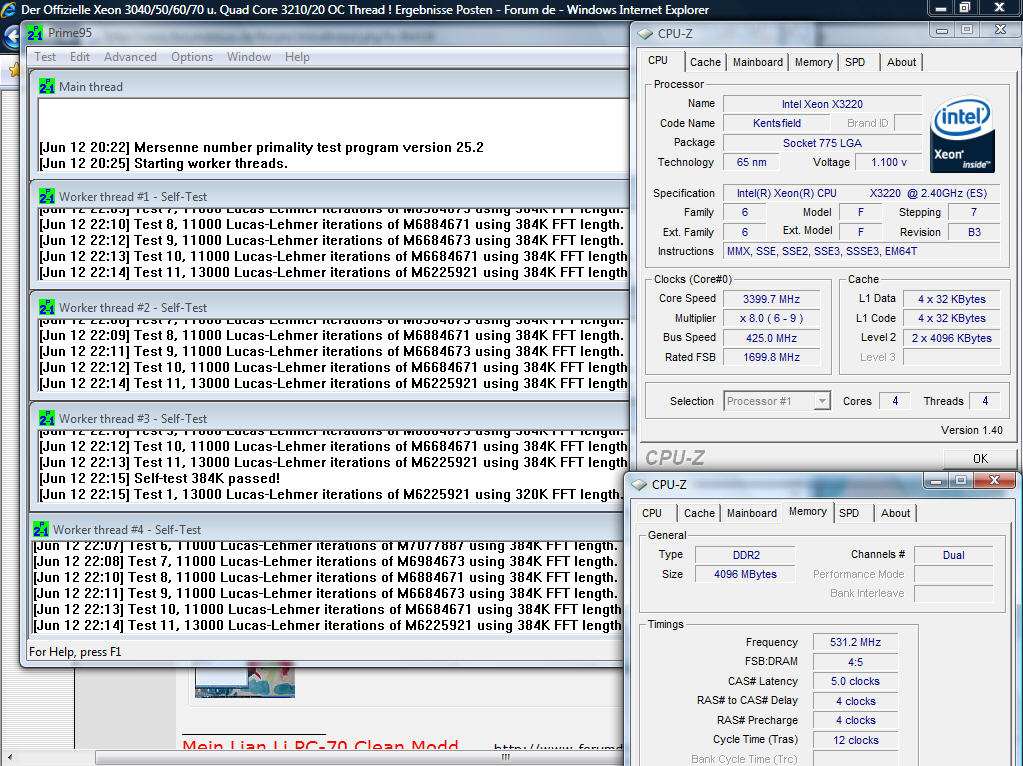
Task: Click the Intel Xeon X3220 name field
Action: pos(822,104)
